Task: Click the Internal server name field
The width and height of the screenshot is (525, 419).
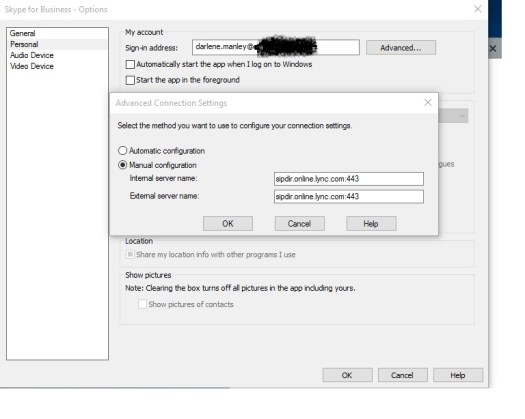Action: [x=349, y=179]
